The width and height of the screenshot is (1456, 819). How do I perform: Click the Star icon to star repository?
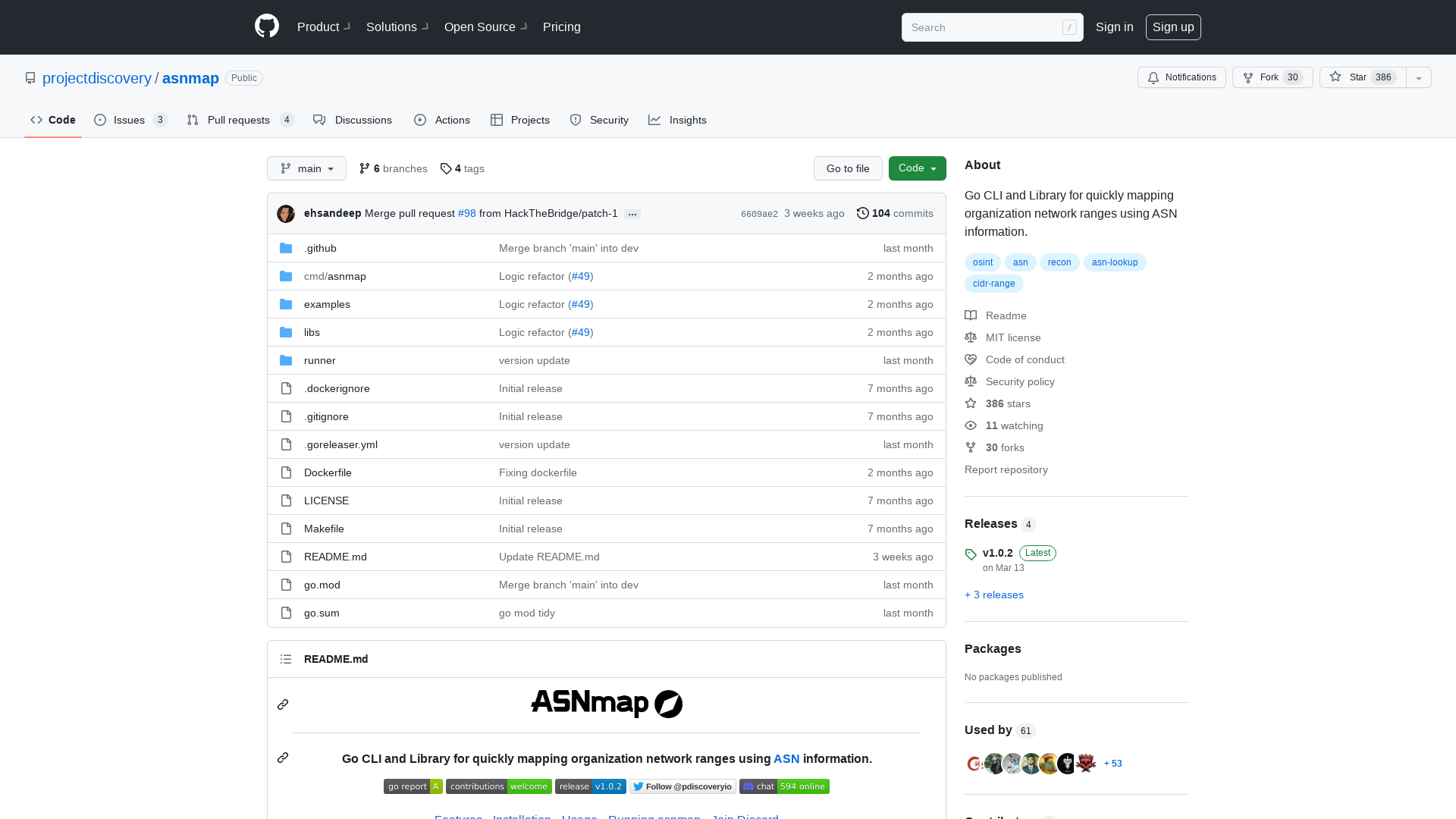1335,77
